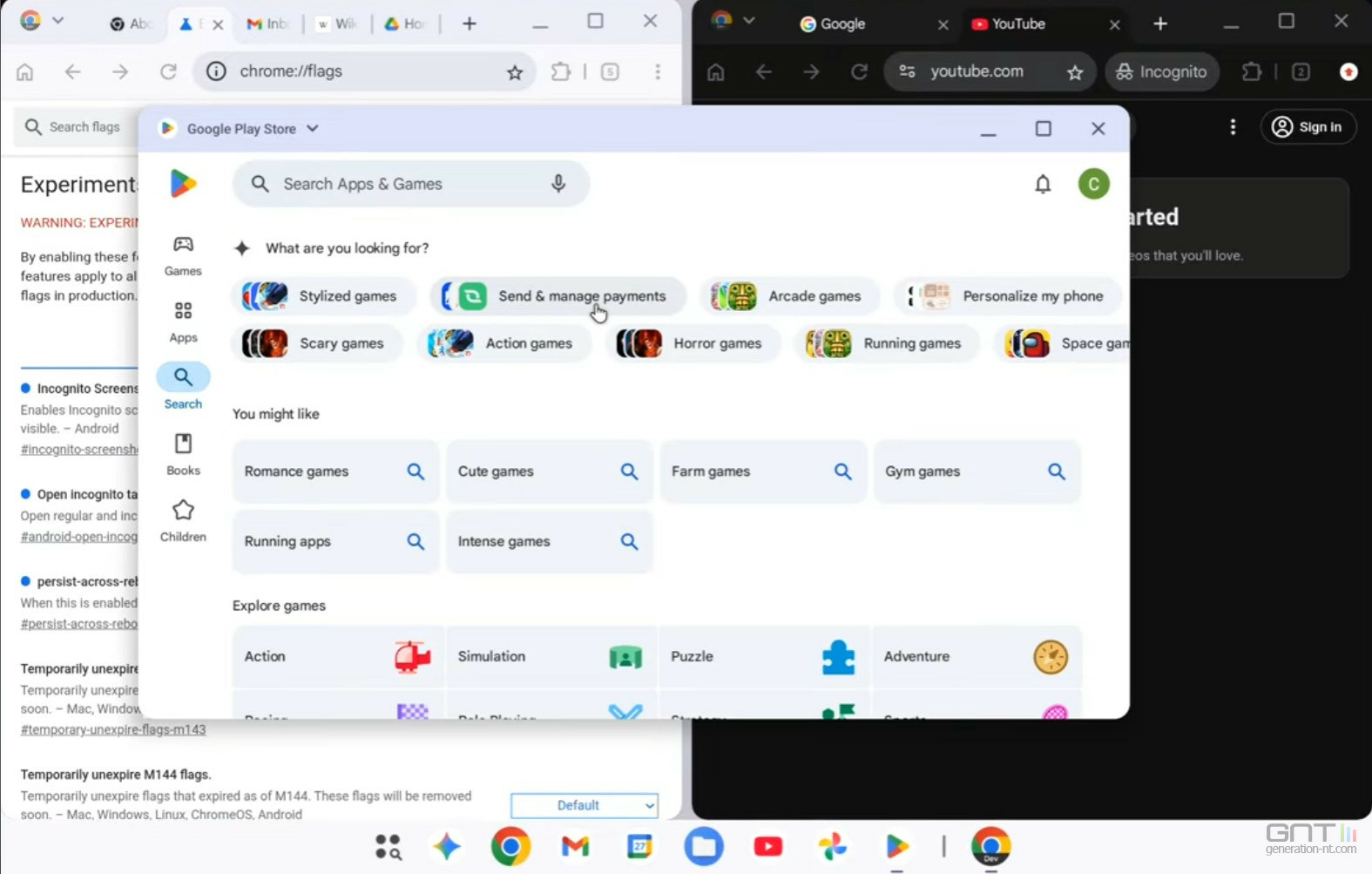Select the Arcade games suggestion chip

click(791, 296)
